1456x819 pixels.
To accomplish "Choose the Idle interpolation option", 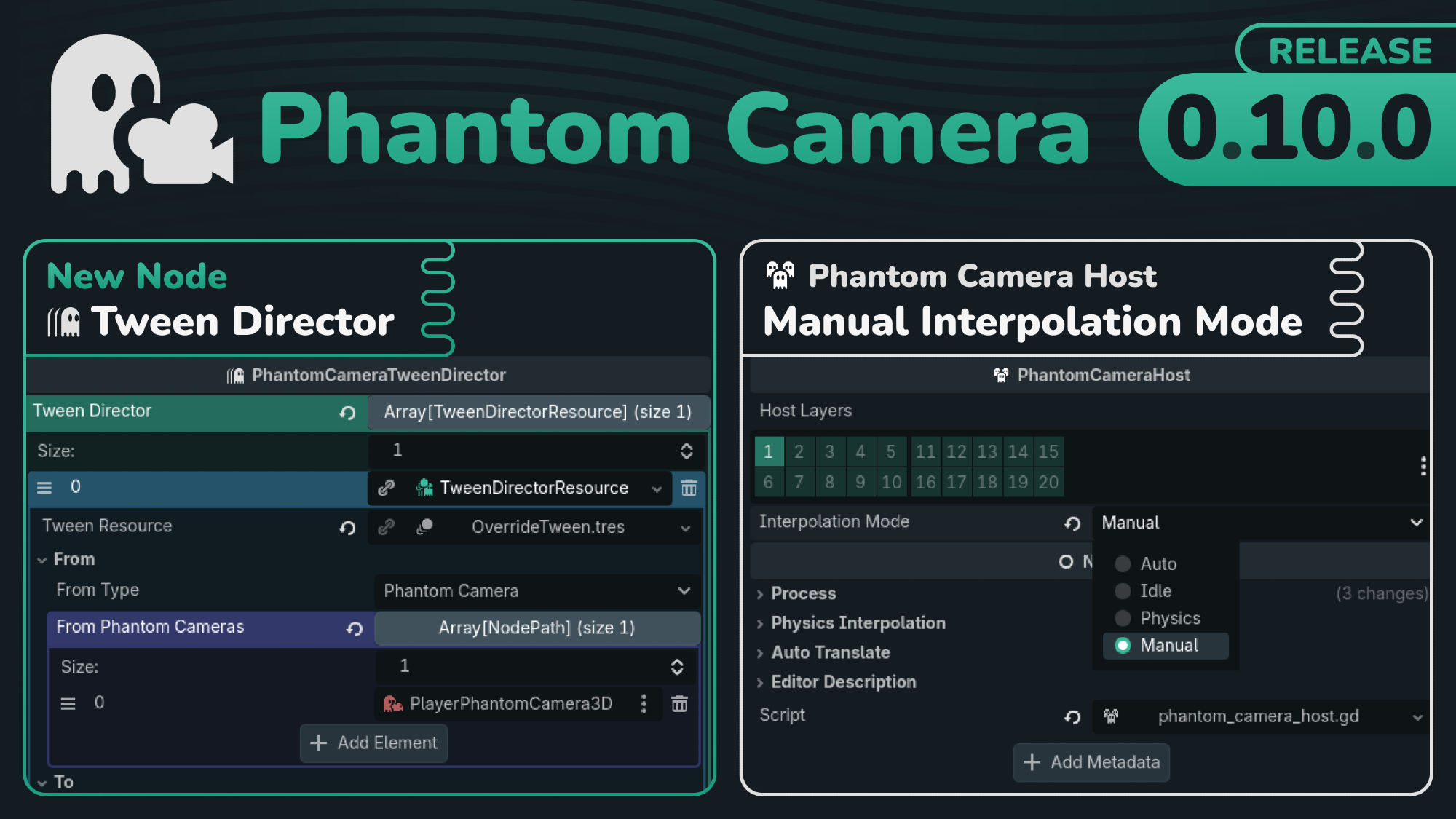I will (1155, 591).
